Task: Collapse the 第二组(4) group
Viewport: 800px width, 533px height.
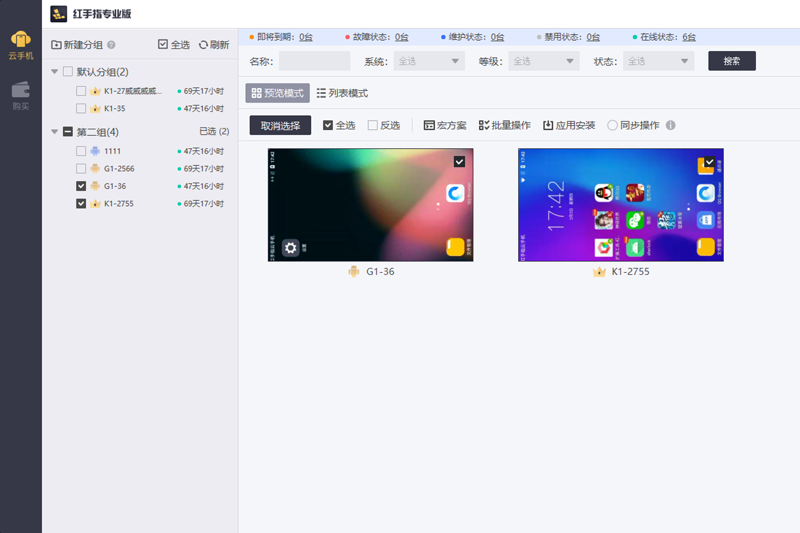Action: point(55,132)
